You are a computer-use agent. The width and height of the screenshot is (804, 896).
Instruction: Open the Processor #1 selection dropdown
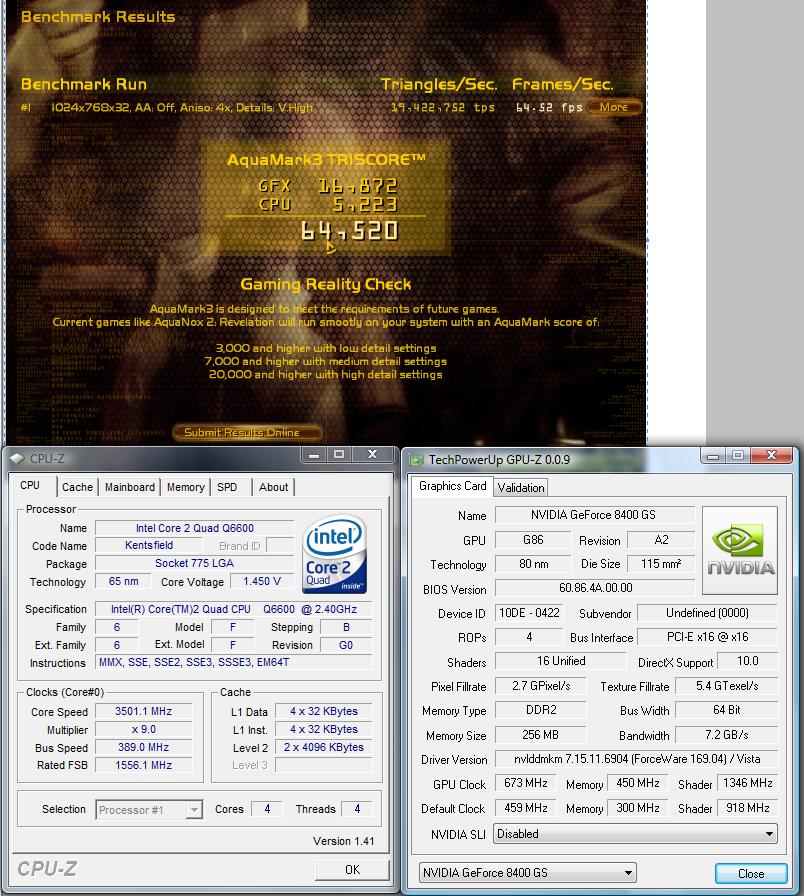tap(149, 810)
